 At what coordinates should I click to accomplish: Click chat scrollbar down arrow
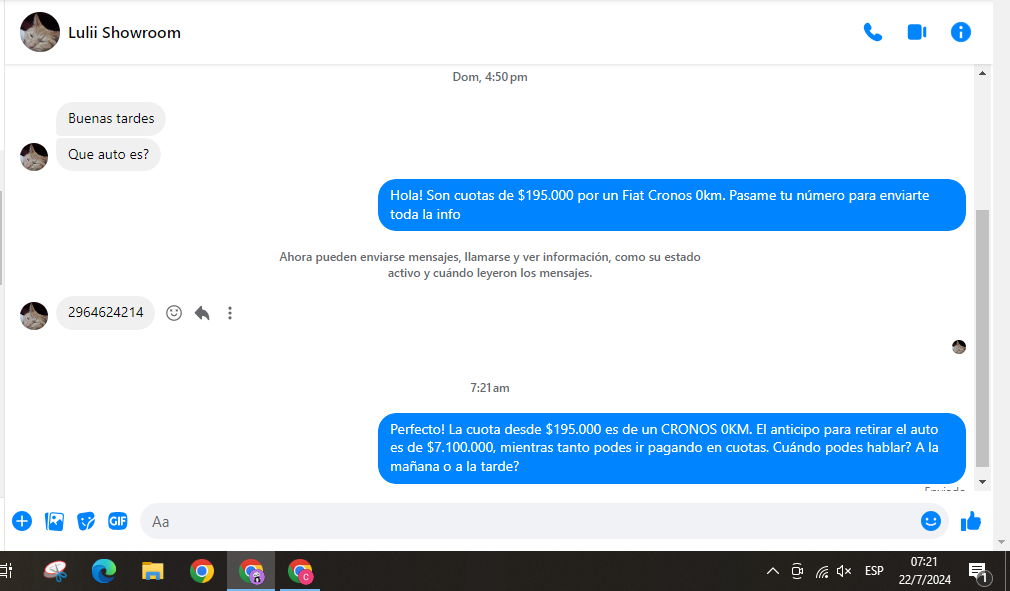[982, 482]
